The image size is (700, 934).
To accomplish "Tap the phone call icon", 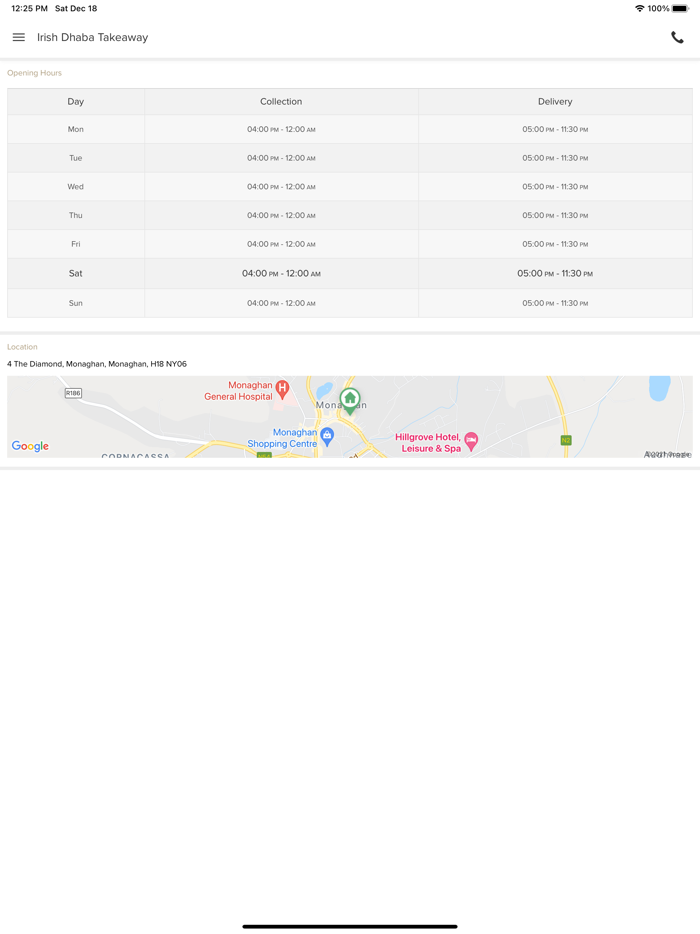I will coord(677,38).
